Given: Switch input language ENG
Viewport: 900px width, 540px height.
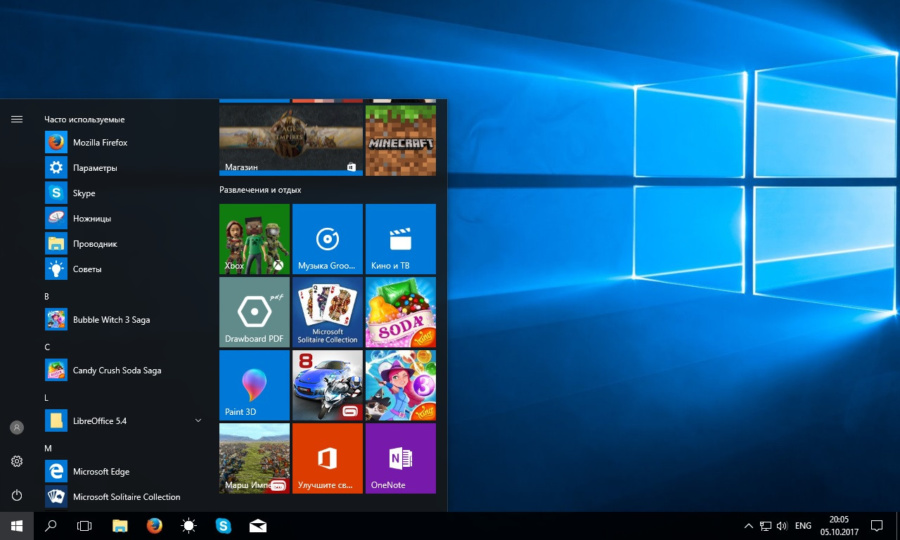Looking at the screenshot, I should pos(803,526).
